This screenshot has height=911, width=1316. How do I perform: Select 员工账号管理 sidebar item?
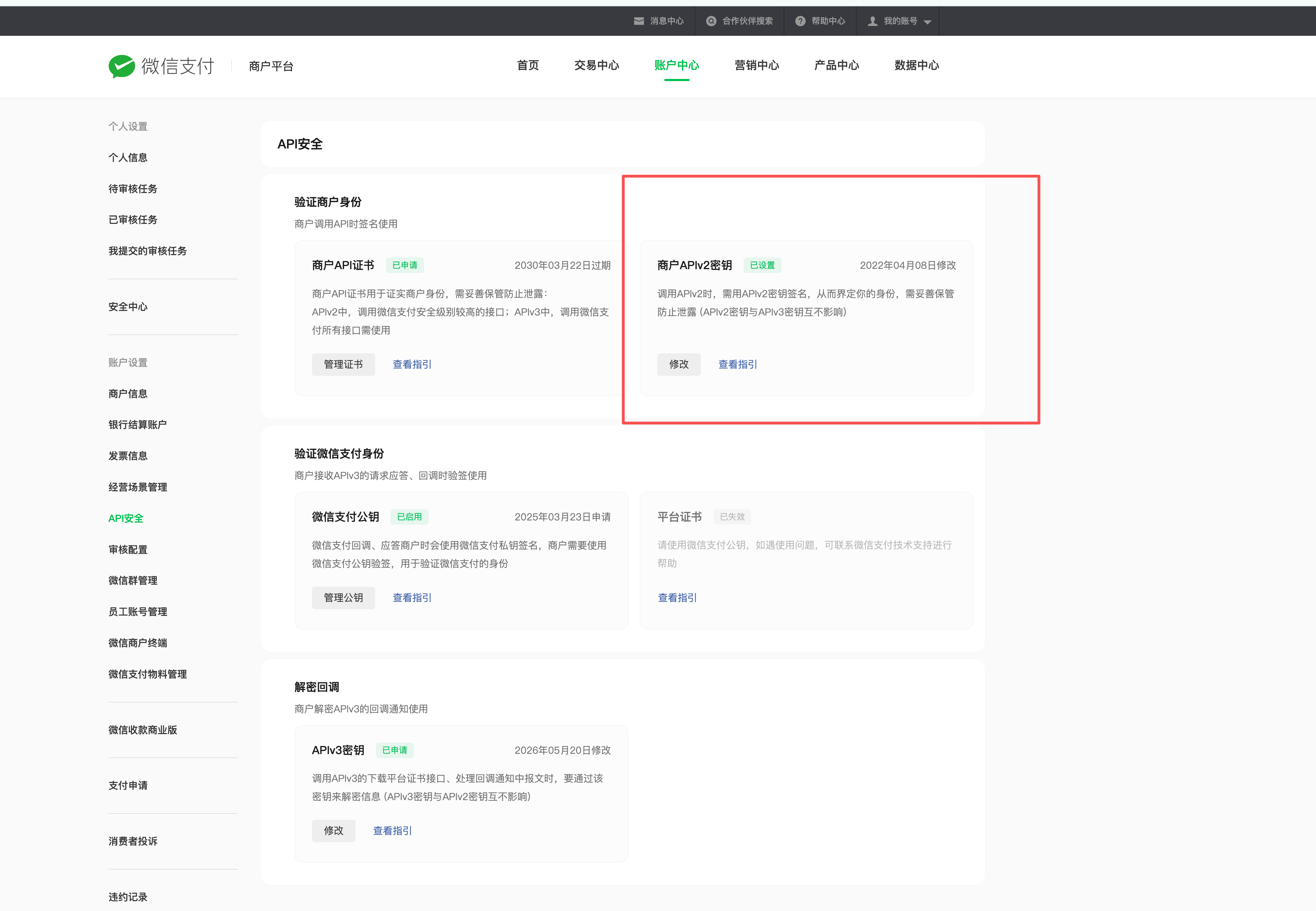pos(138,612)
